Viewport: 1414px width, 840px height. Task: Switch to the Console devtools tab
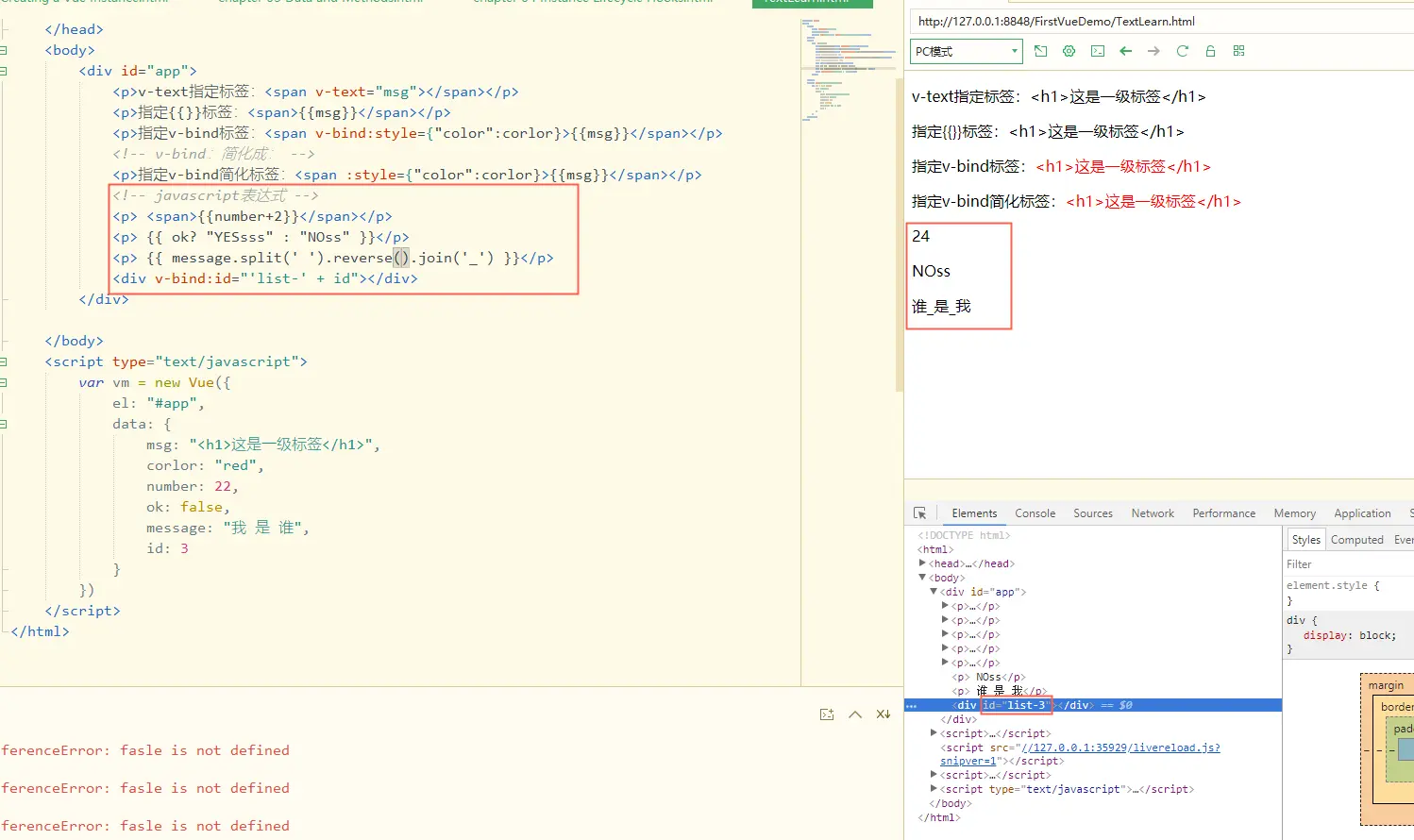pyautogui.click(x=1035, y=513)
